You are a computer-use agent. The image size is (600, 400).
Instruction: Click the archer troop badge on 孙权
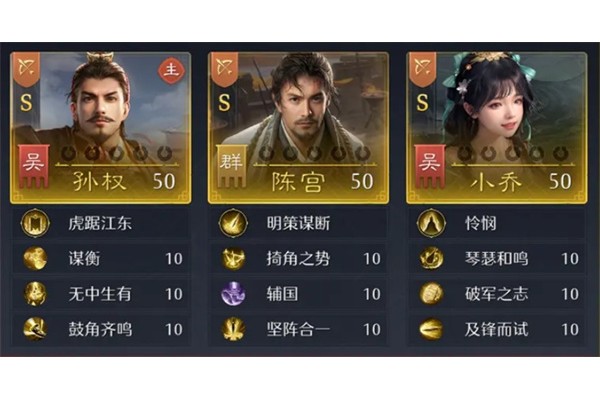pos(26,69)
